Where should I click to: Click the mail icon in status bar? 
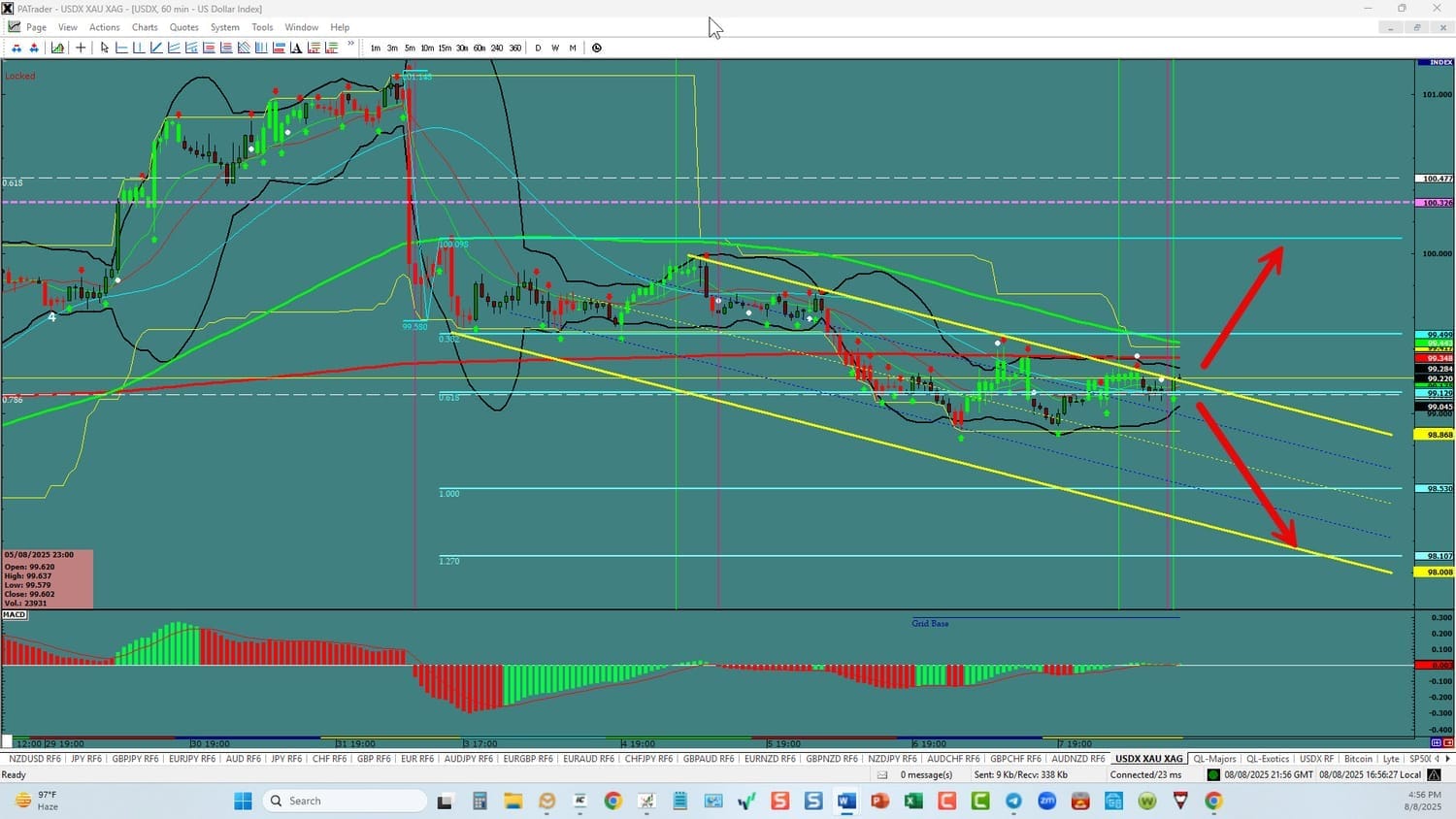pyautogui.click(x=882, y=775)
